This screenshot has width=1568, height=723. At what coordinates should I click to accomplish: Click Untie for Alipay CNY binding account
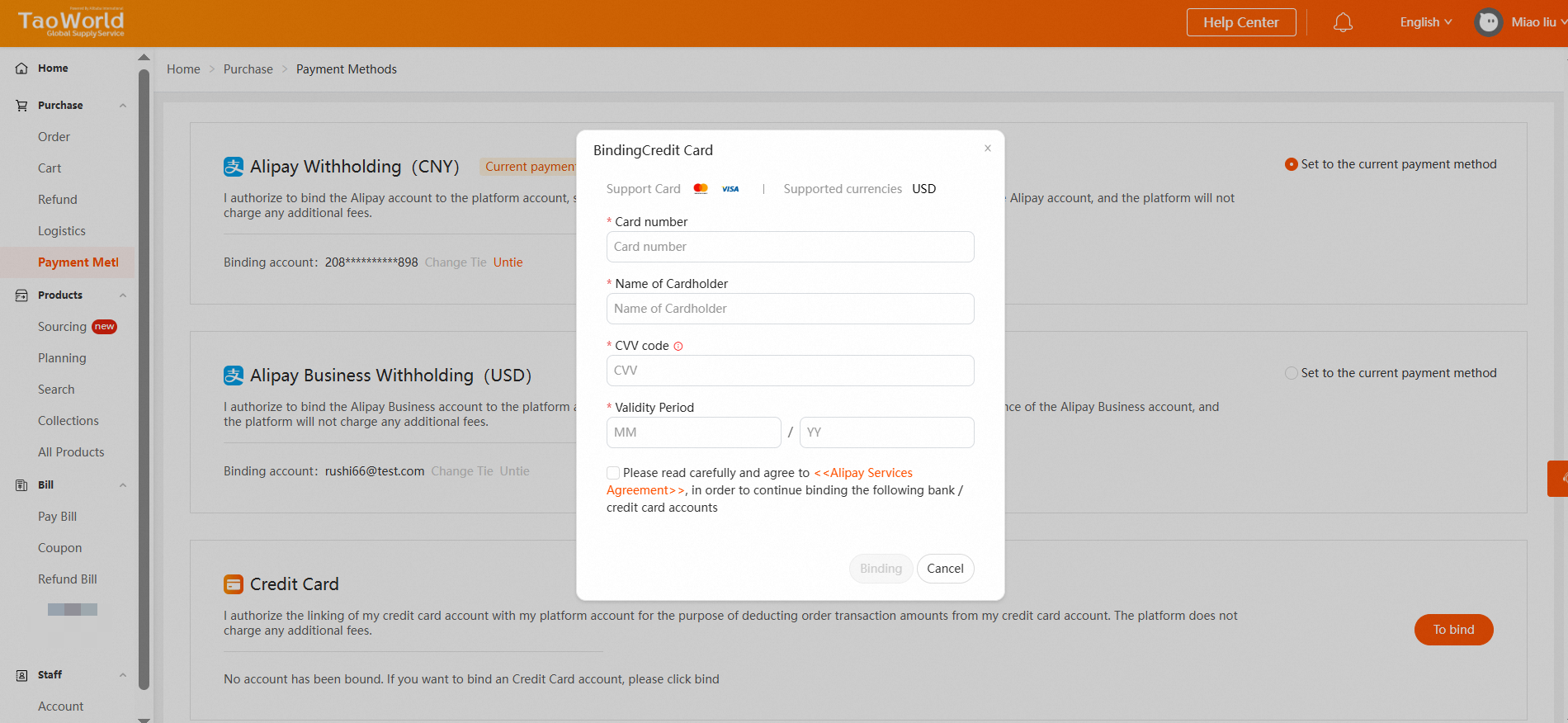point(508,262)
